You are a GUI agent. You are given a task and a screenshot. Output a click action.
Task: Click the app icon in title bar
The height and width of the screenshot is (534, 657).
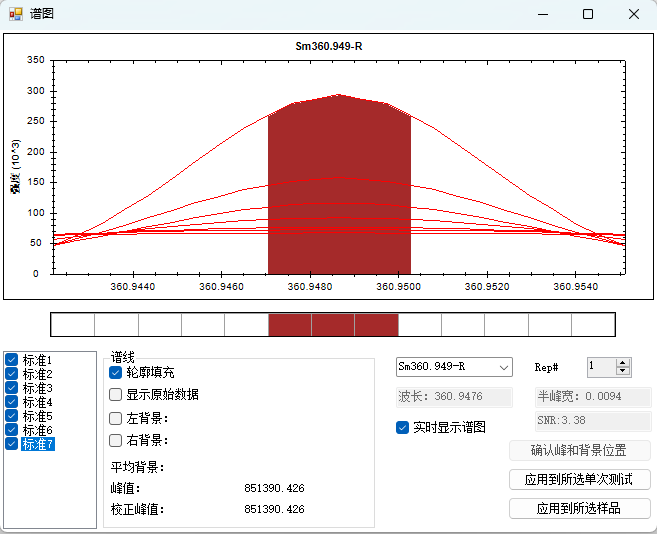coord(15,14)
